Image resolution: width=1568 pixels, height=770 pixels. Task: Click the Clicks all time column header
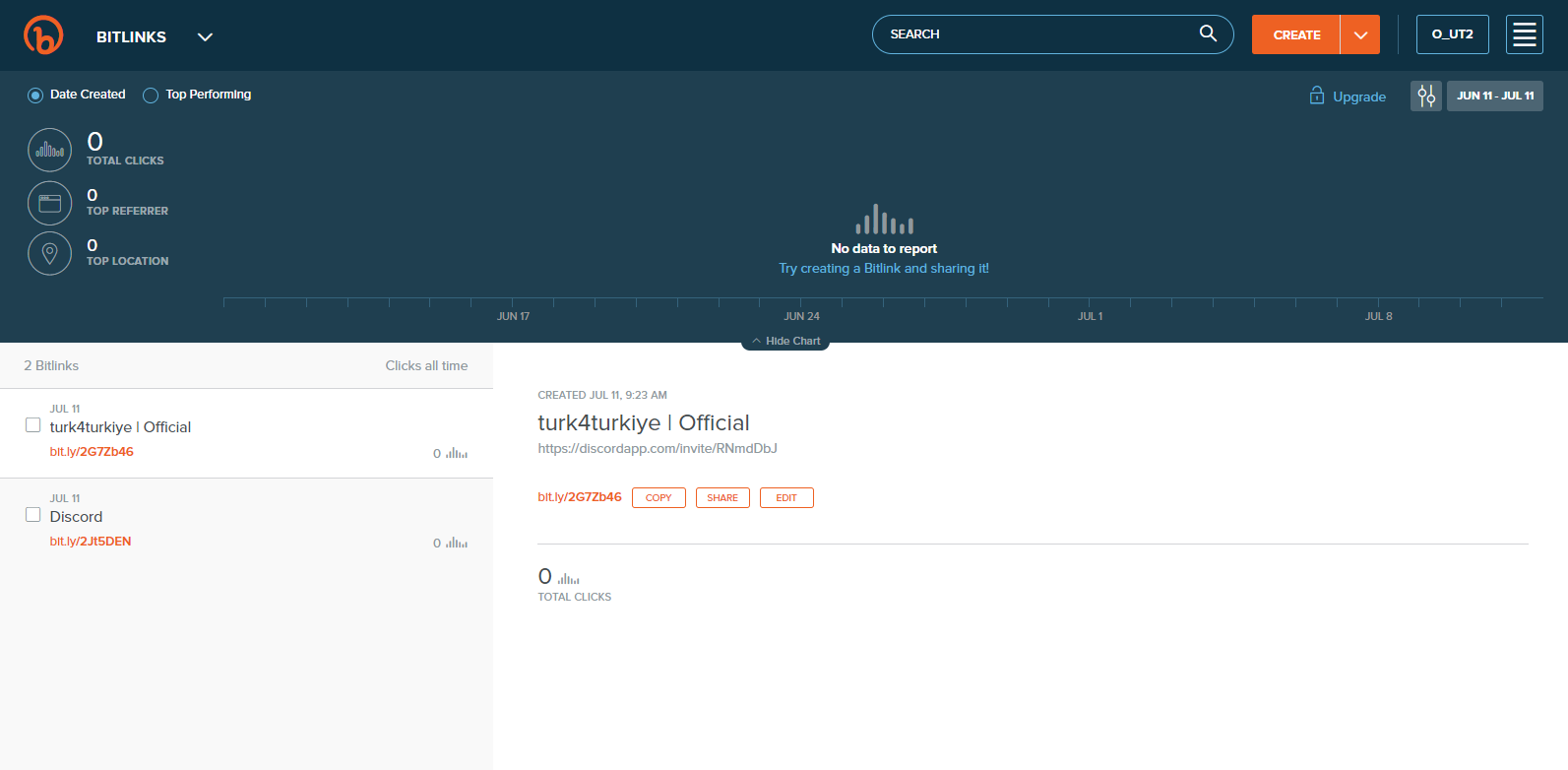click(426, 365)
